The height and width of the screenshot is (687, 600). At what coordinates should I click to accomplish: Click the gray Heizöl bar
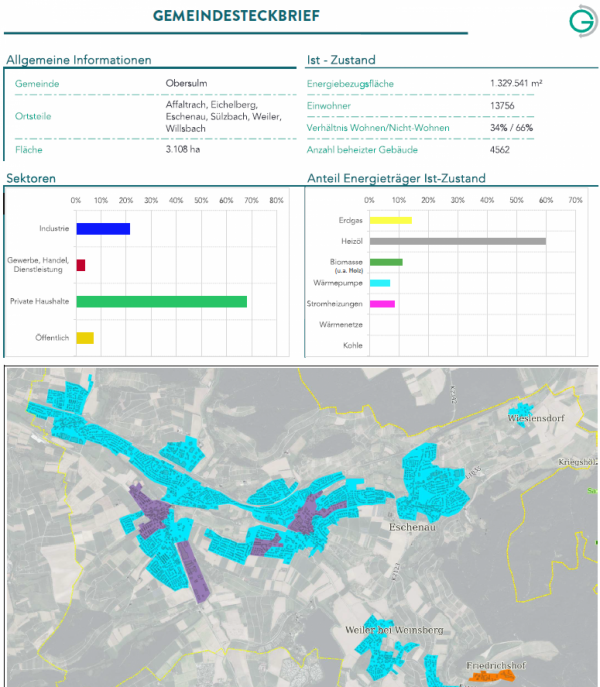457,241
